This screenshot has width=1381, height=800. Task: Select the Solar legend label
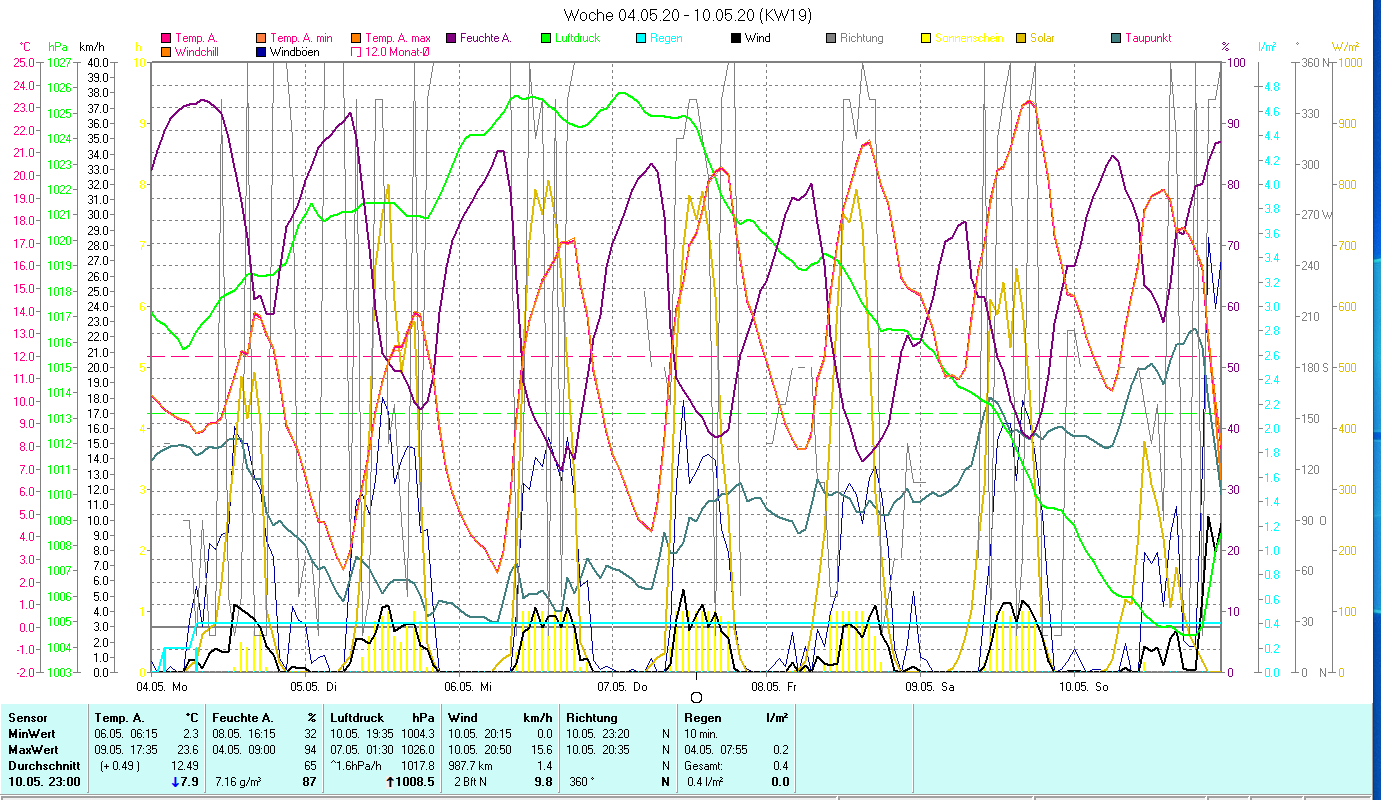pyautogui.click(x=1041, y=38)
